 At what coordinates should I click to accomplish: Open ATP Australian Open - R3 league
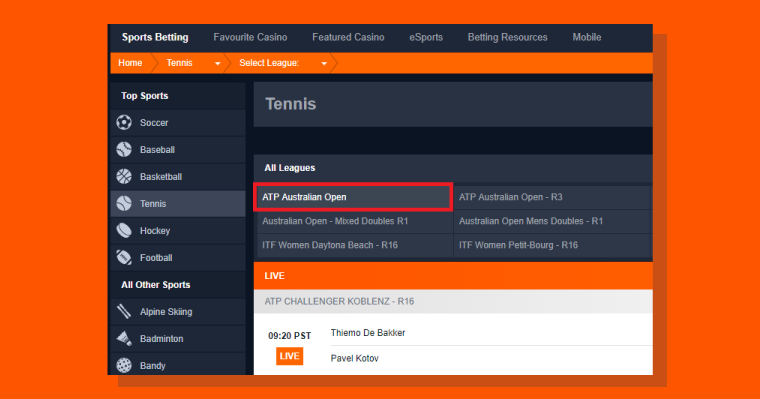point(552,197)
